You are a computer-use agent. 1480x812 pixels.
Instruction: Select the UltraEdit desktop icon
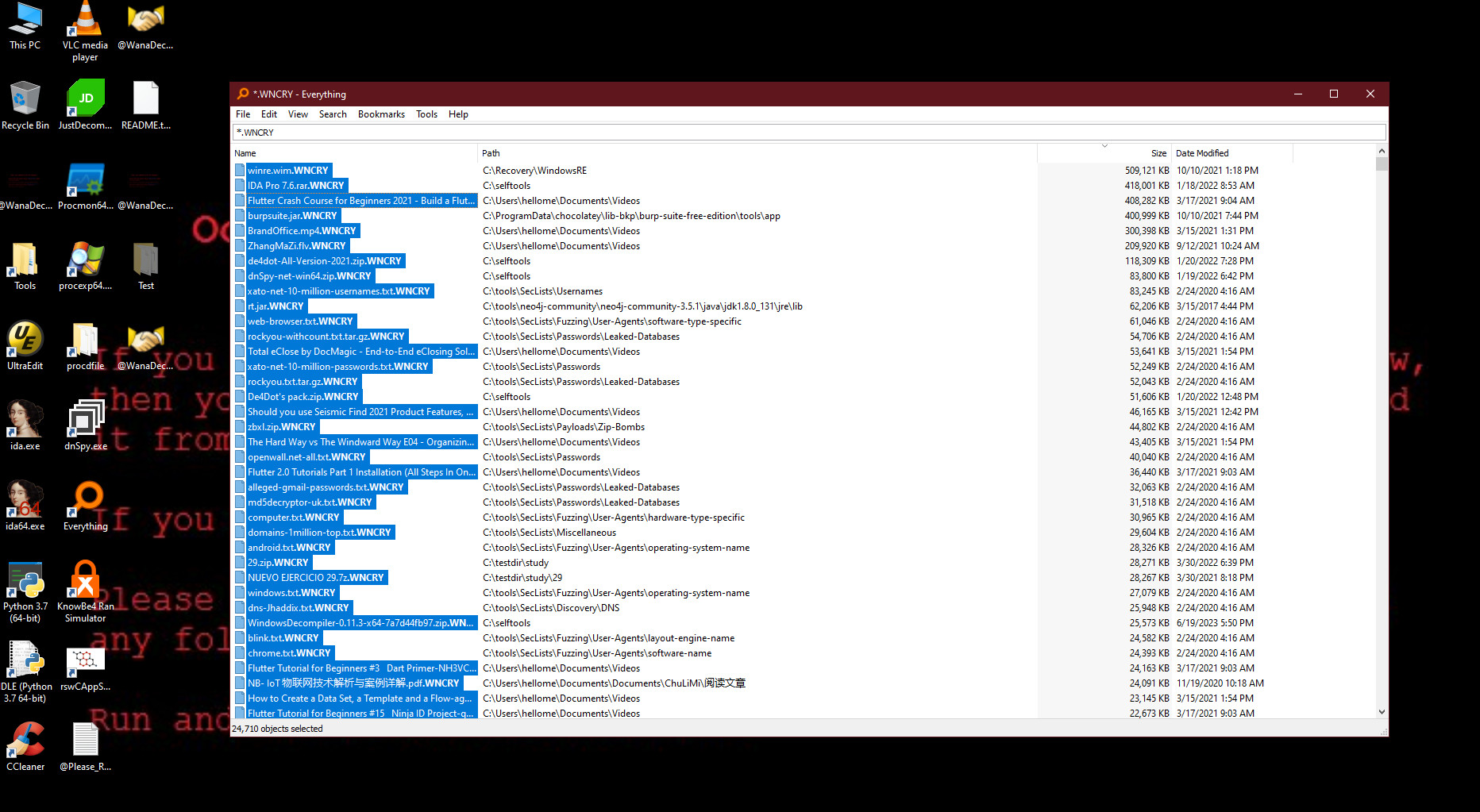(x=25, y=341)
